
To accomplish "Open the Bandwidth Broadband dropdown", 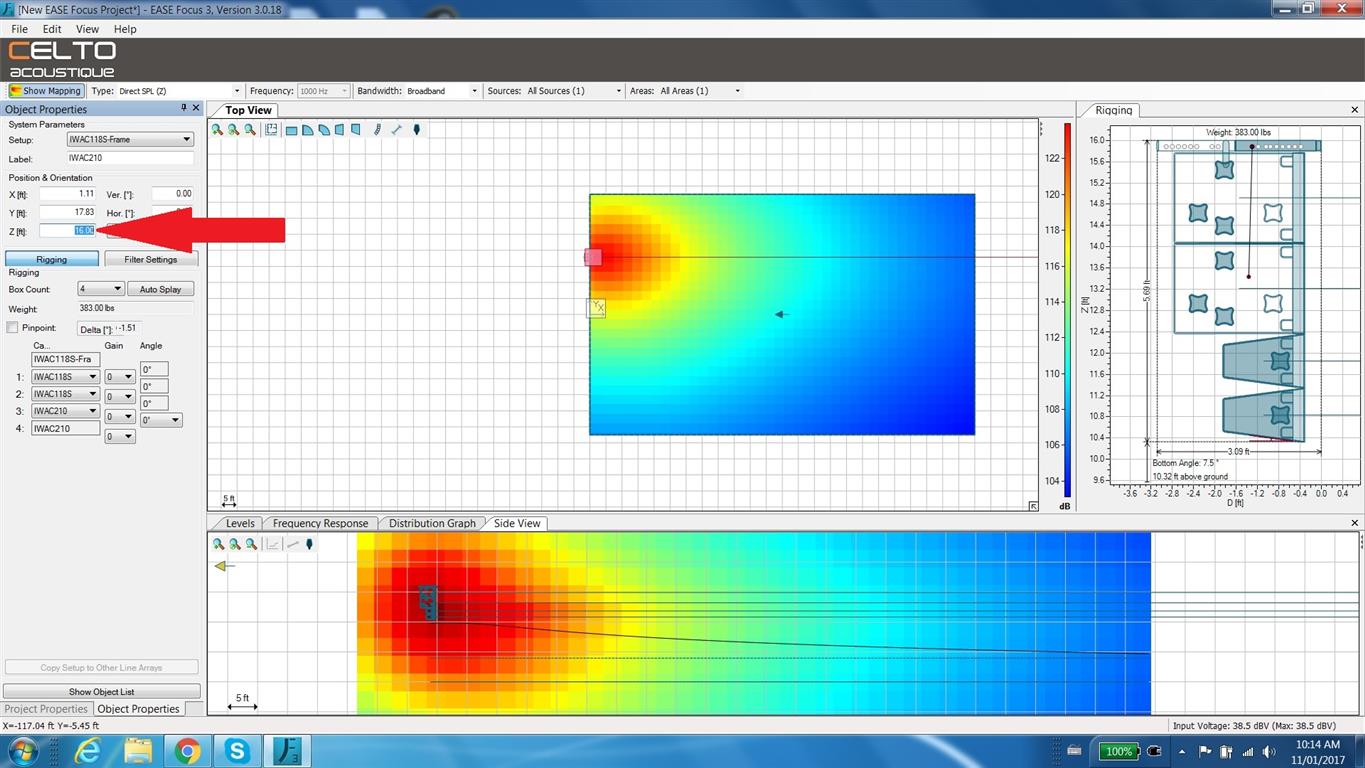I will pos(443,91).
